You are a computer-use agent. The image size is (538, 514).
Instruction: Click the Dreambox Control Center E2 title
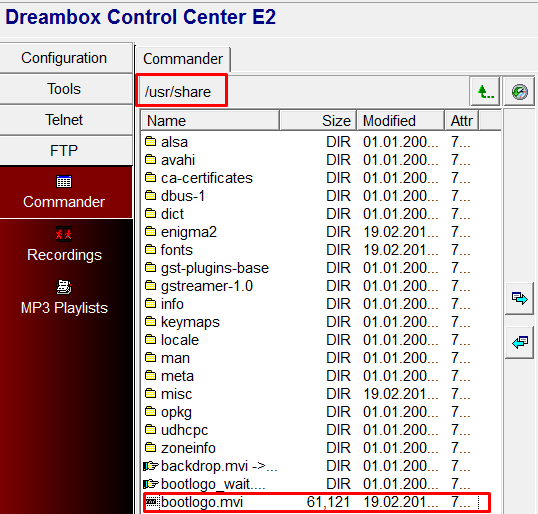140,17
